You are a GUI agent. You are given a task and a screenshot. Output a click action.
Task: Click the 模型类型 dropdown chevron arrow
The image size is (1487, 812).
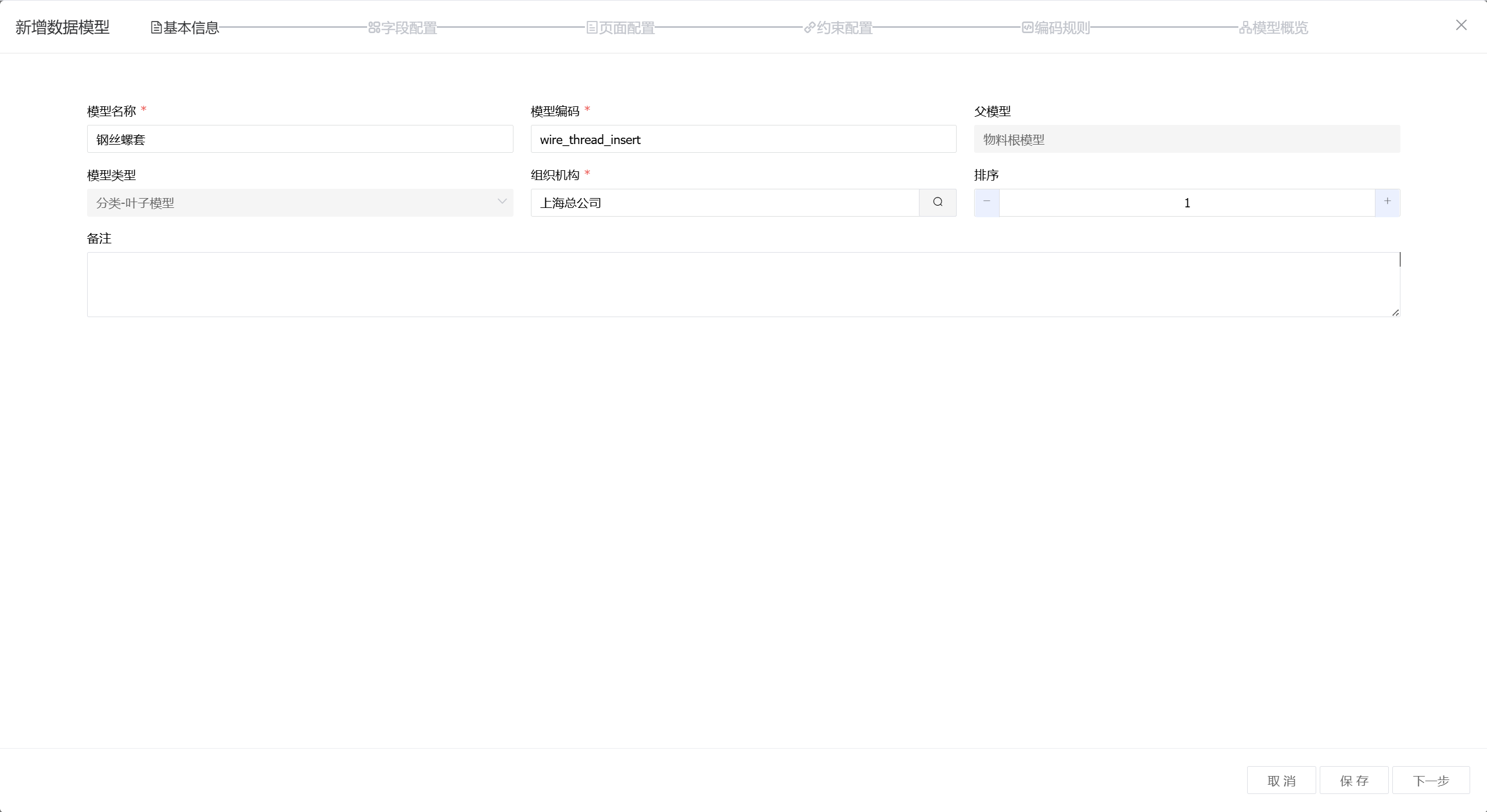point(502,202)
